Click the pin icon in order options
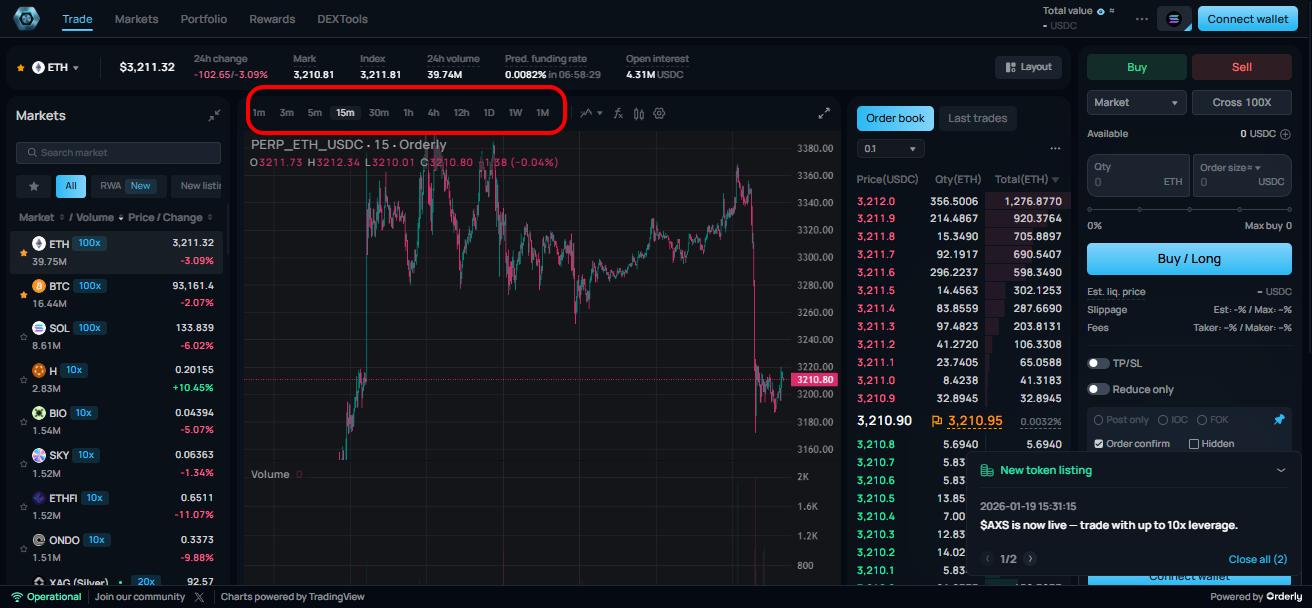The height and width of the screenshot is (608, 1312). click(x=1278, y=420)
